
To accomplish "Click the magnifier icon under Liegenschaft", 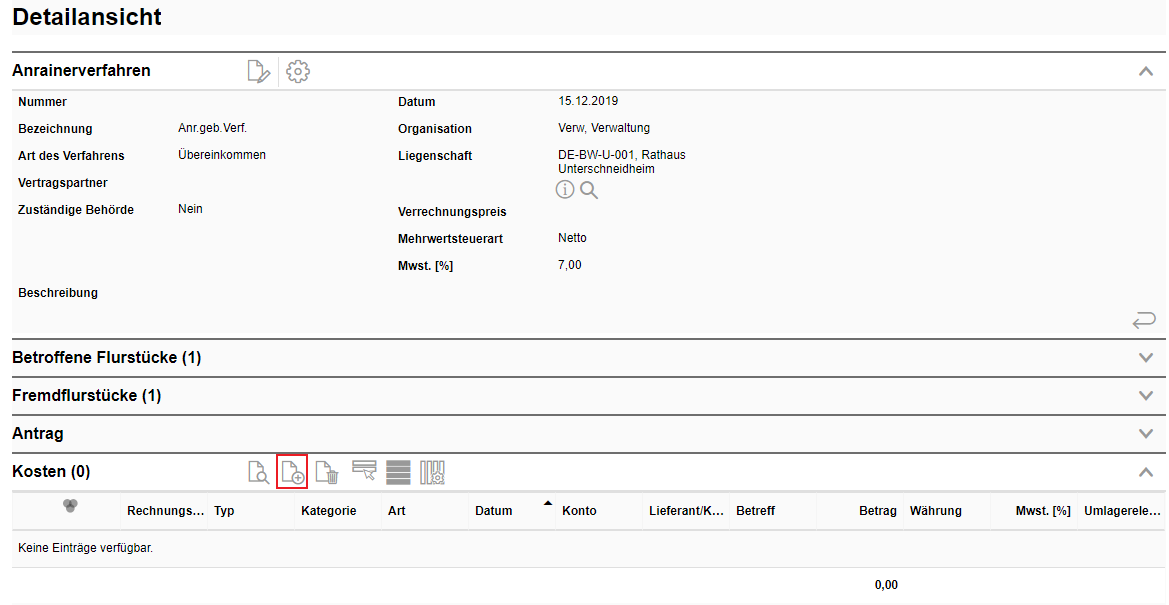I will [x=589, y=190].
